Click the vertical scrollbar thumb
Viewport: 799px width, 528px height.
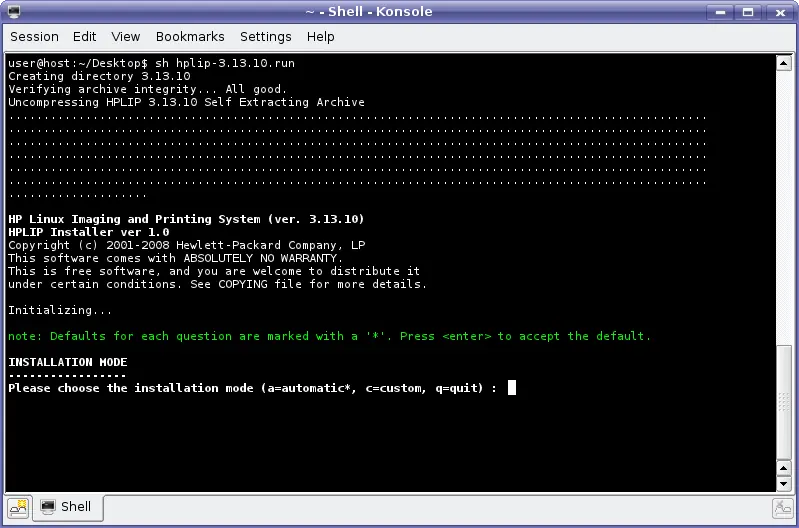coord(783,402)
